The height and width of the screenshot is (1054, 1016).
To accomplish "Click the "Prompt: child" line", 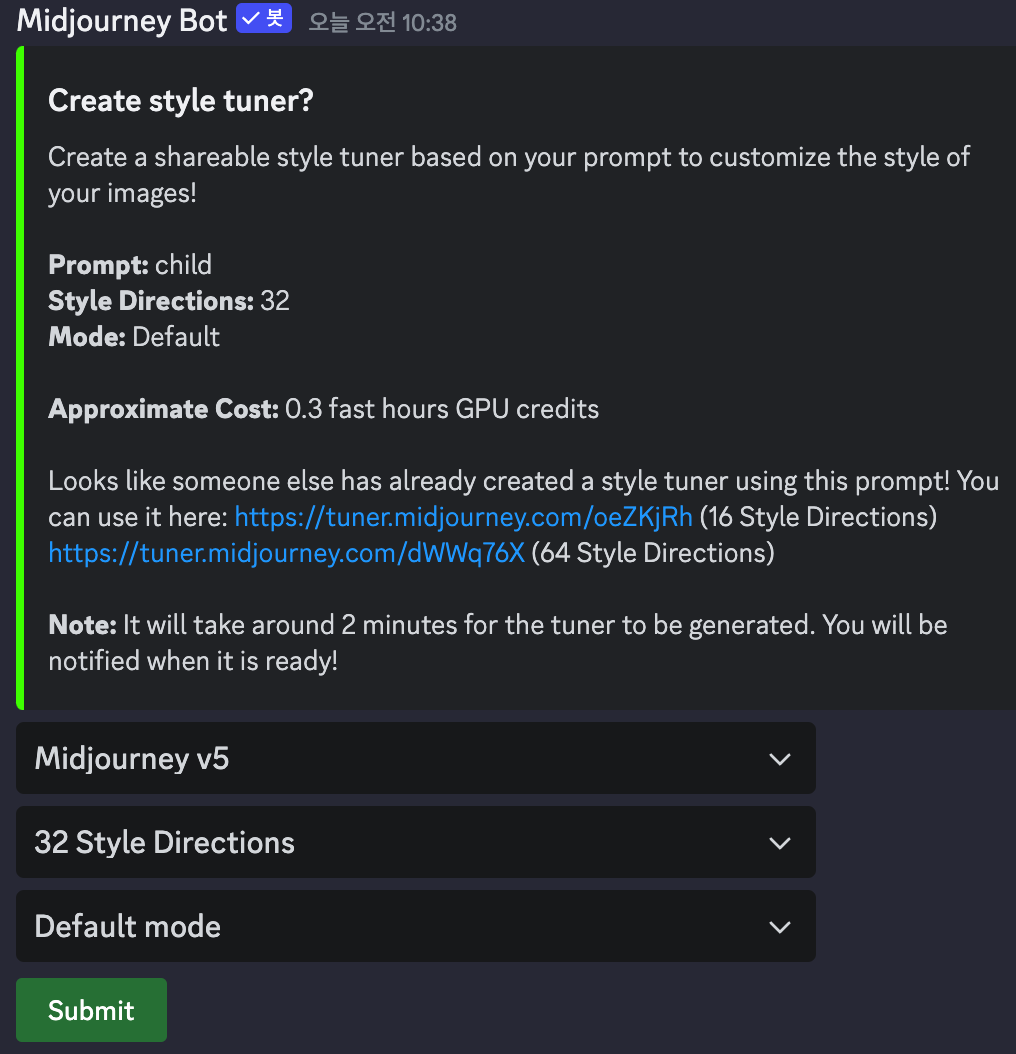I will (x=130, y=265).
